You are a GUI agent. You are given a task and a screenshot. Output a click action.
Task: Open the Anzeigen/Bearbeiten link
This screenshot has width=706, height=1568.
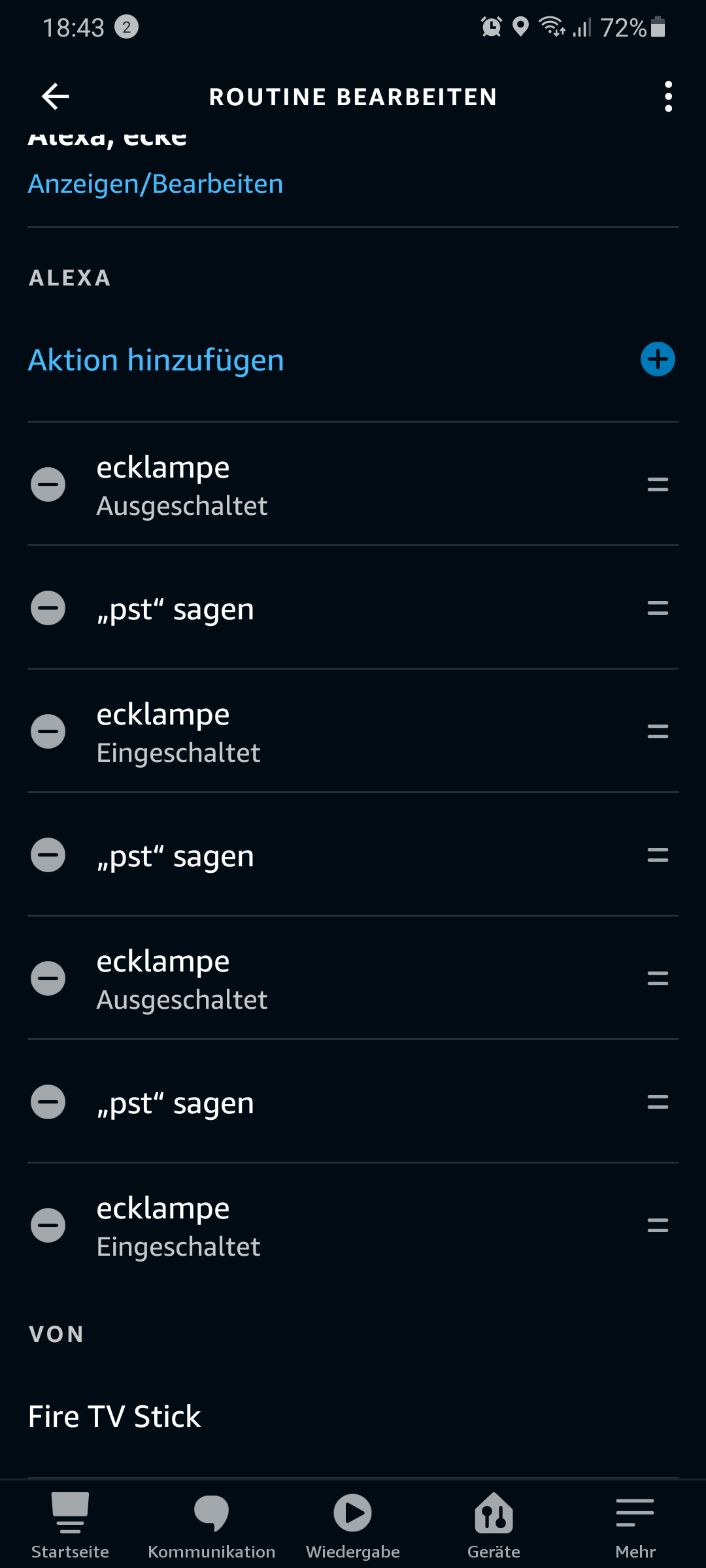(x=156, y=184)
